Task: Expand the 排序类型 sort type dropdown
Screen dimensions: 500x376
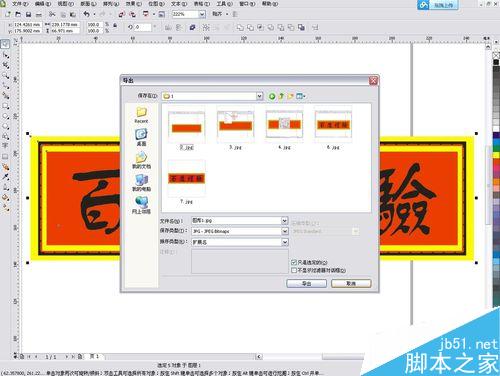Action: pyautogui.click(x=285, y=242)
